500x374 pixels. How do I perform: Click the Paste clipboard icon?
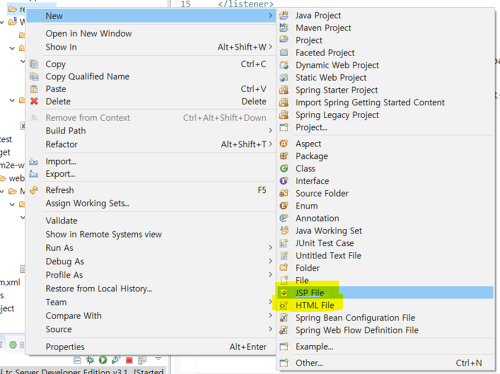tap(34, 89)
